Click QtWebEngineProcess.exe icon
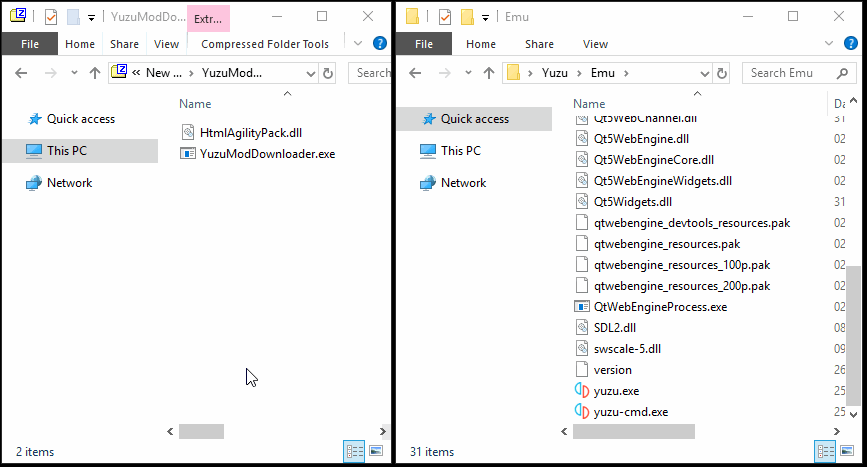Screen dimensions: 867x467 pos(582,306)
